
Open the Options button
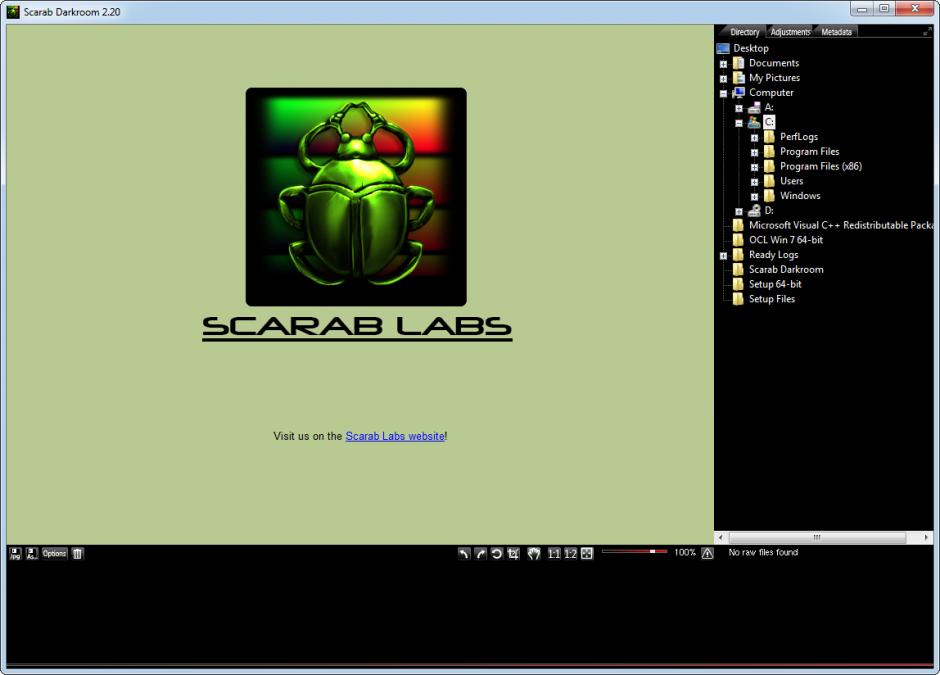54,553
